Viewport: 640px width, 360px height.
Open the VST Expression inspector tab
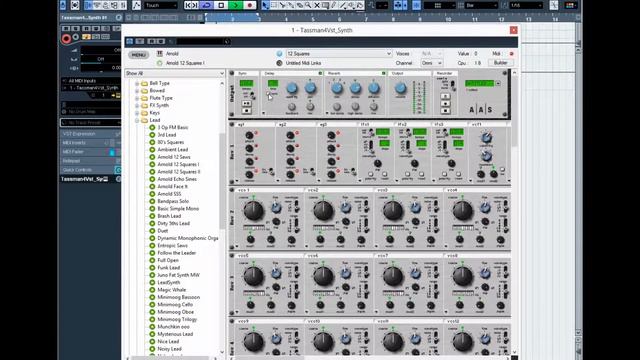coord(91,134)
